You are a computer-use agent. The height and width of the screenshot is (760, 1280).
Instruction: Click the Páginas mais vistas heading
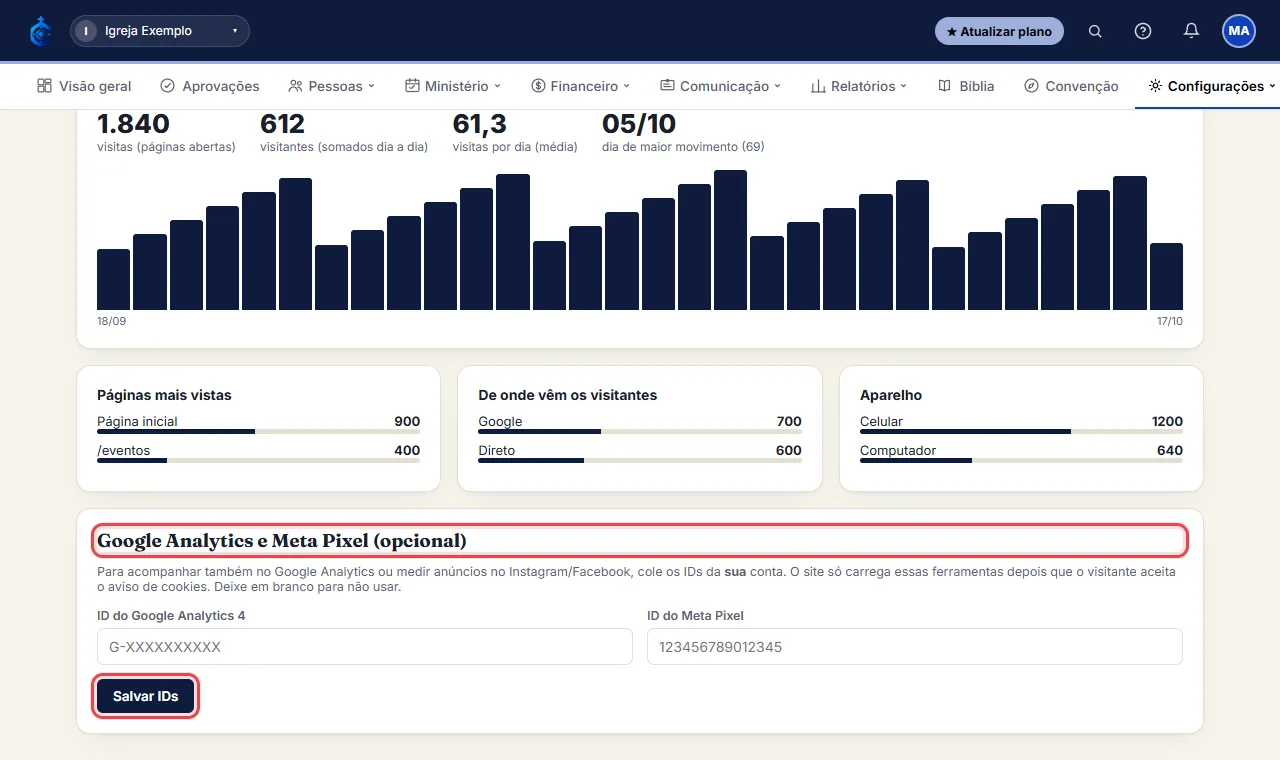pyautogui.click(x=164, y=395)
